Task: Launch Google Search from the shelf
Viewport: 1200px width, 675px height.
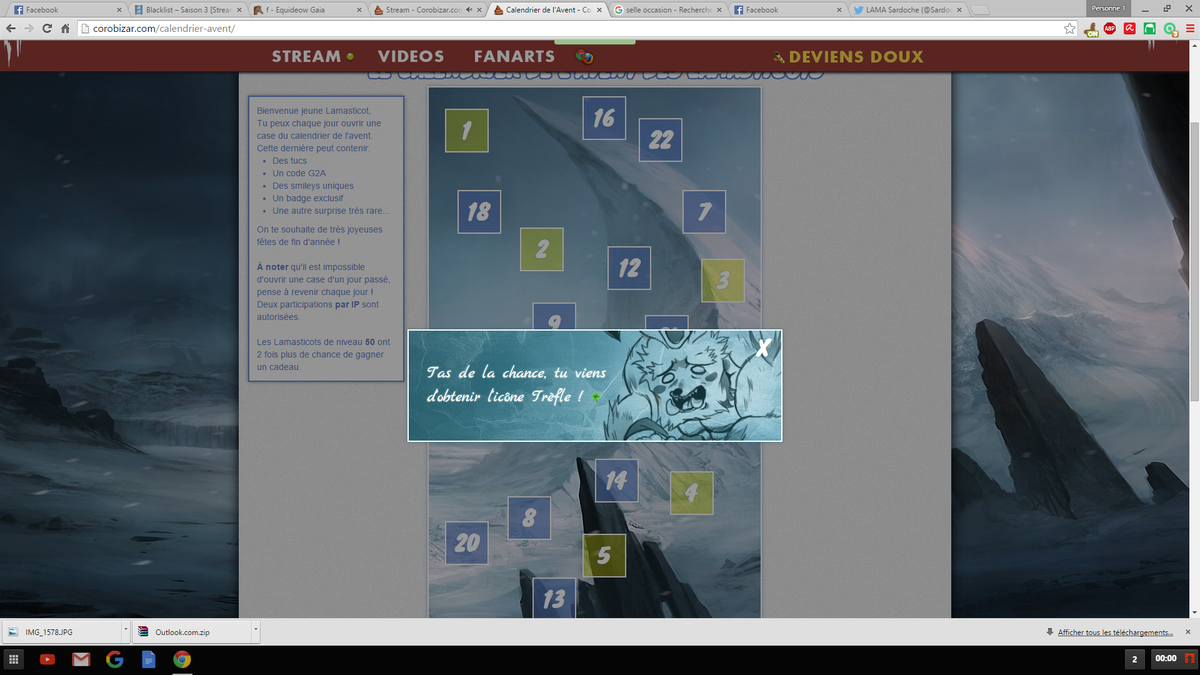Action: [114, 659]
